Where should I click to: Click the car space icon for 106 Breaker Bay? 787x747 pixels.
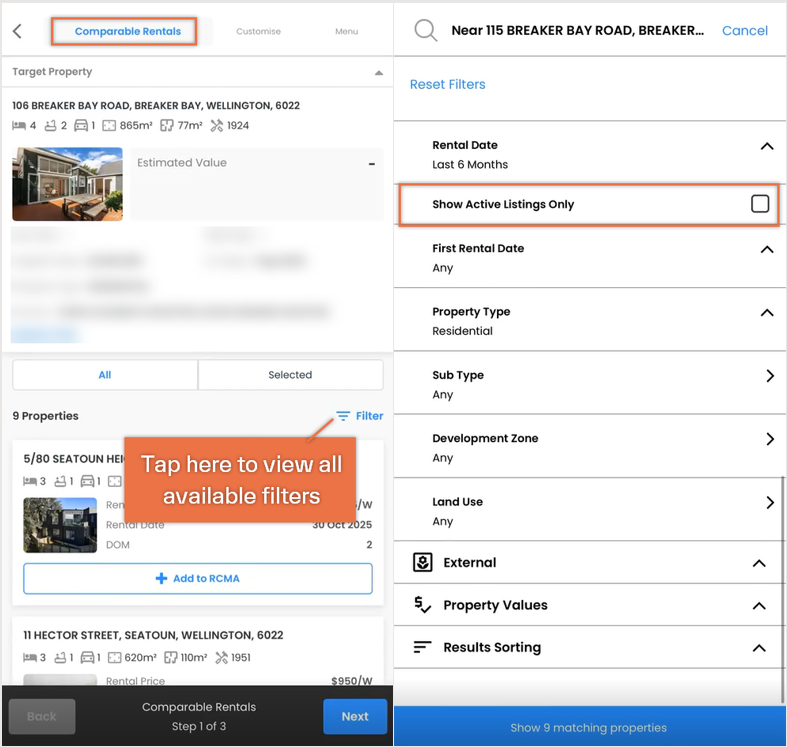pyautogui.click(x=81, y=126)
